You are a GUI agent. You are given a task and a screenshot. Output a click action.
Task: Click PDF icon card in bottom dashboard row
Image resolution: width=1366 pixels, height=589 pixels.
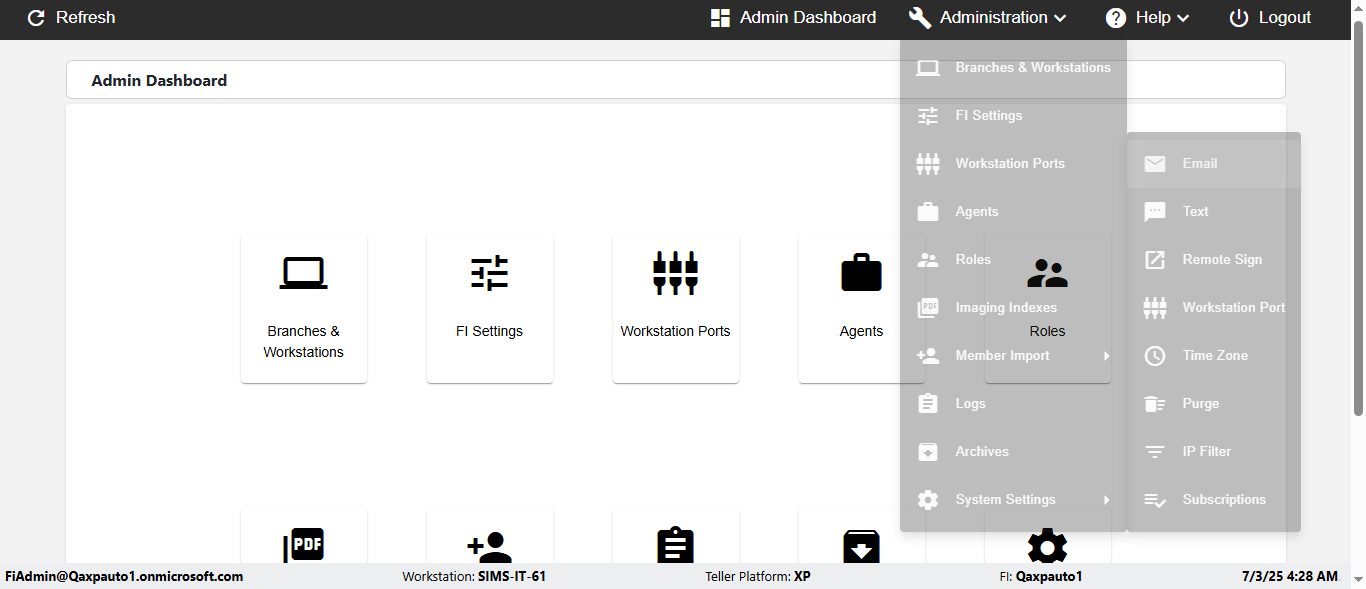304,546
